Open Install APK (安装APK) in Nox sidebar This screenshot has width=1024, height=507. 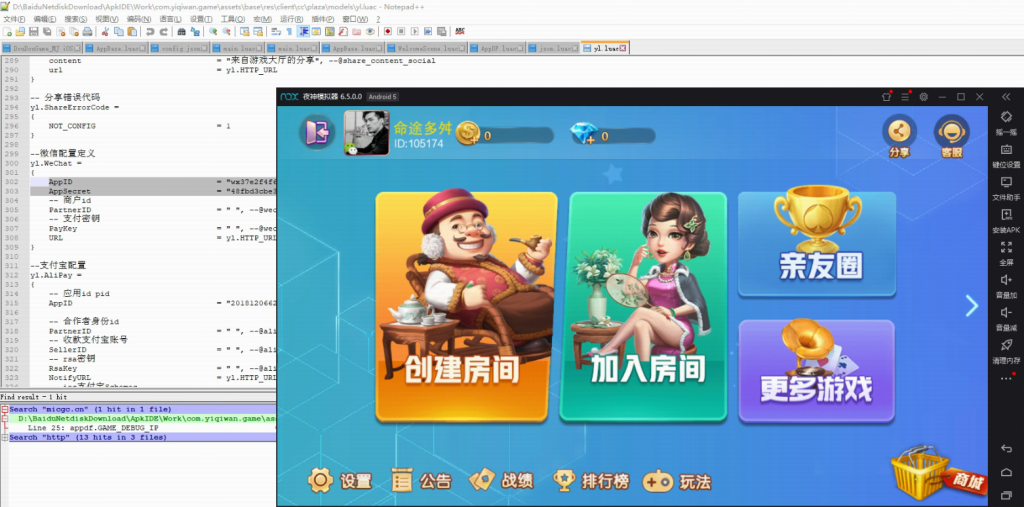[x=1006, y=218]
